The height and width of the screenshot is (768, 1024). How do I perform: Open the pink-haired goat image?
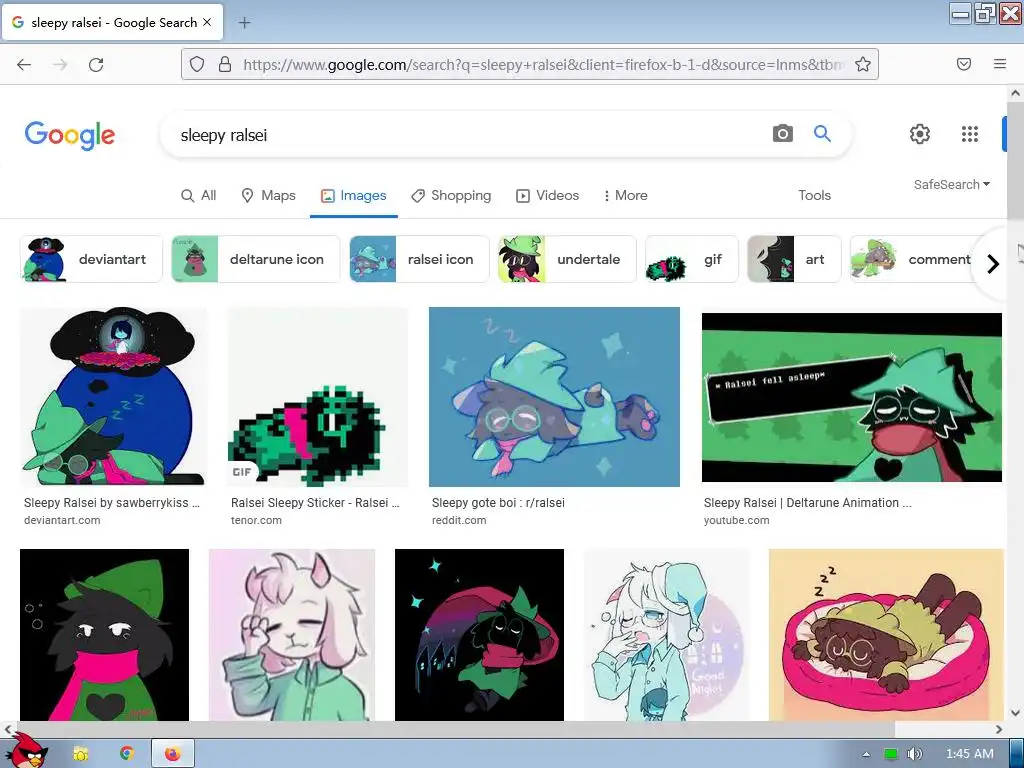[x=292, y=635]
